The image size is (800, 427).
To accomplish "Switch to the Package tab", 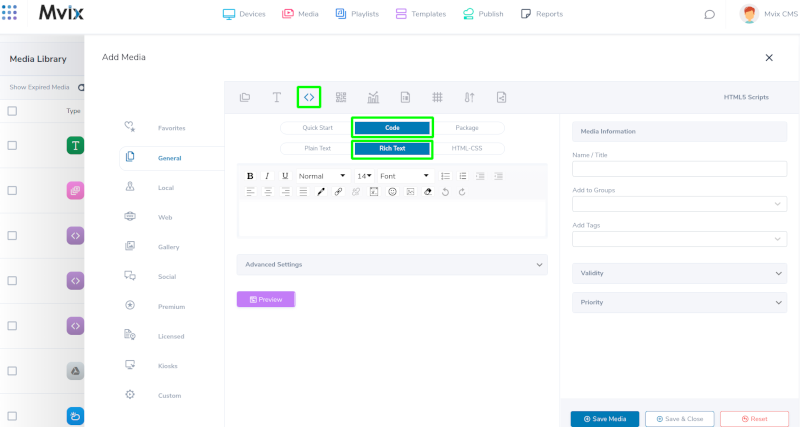I will pyautogui.click(x=467, y=128).
